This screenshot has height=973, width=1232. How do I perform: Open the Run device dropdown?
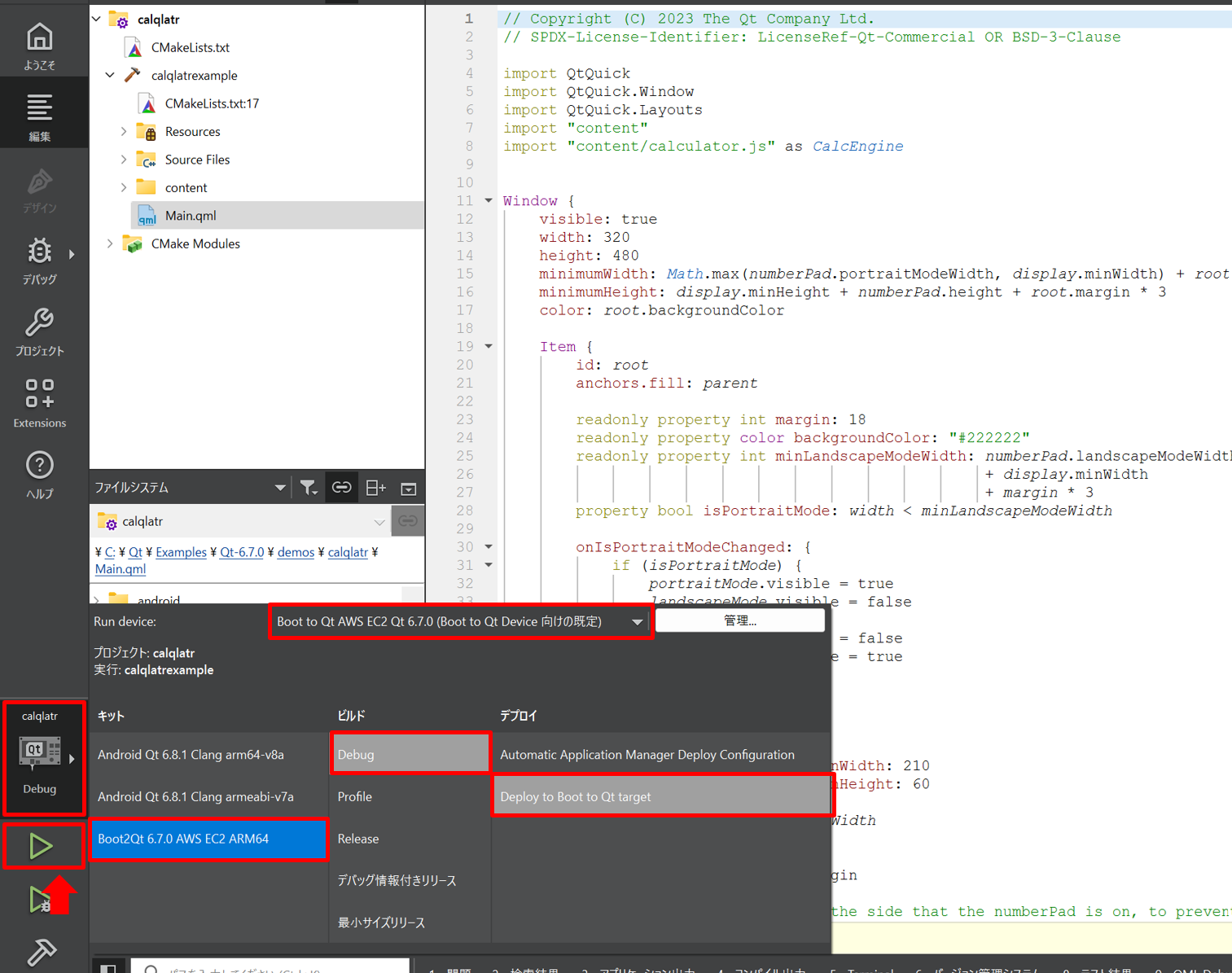[x=459, y=621]
